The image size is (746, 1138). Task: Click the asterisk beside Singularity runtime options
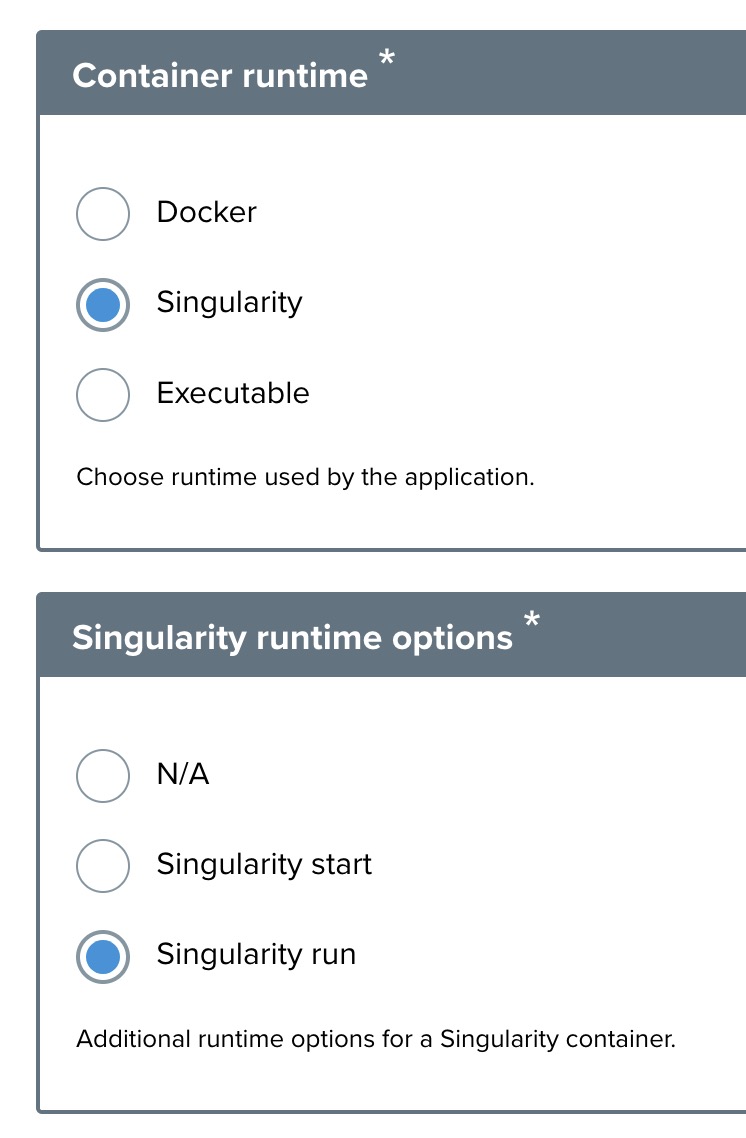pos(532,623)
